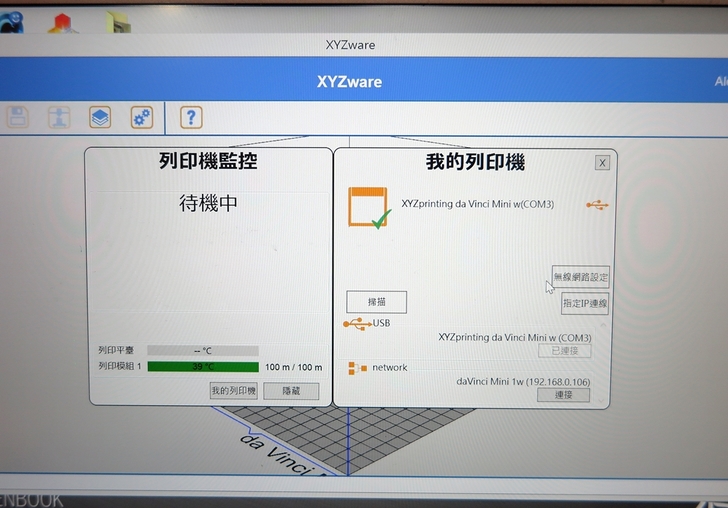Click the Save disk icon in toolbar
The image size is (728, 508).
18,117
